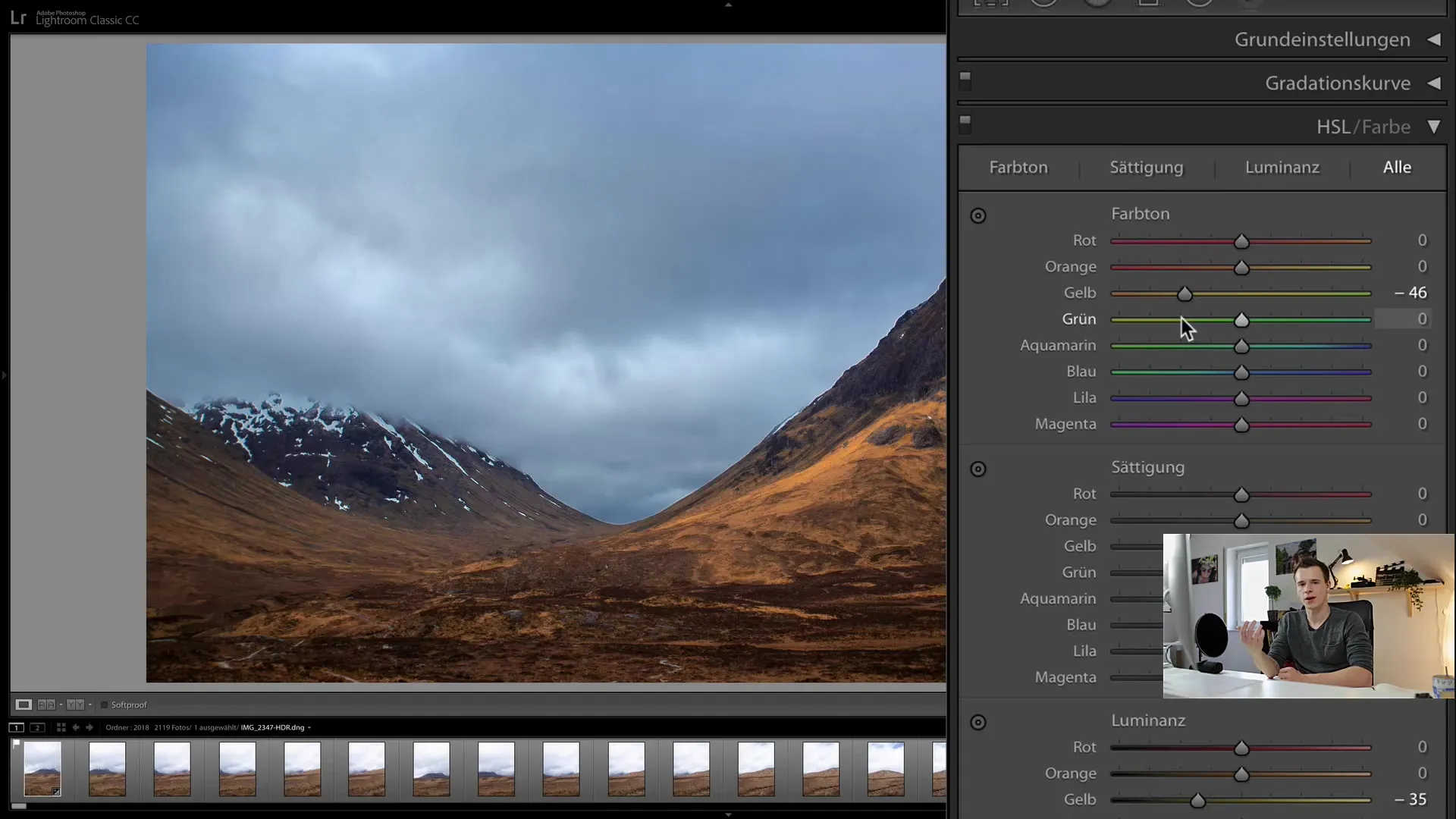Click the Farbton Orange label
1456x819 pixels.
point(1071,267)
